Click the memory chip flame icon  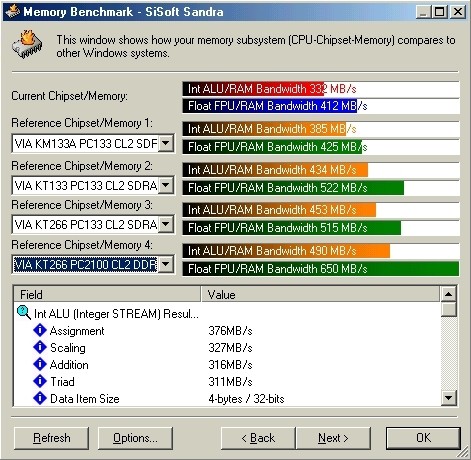(27, 44)
